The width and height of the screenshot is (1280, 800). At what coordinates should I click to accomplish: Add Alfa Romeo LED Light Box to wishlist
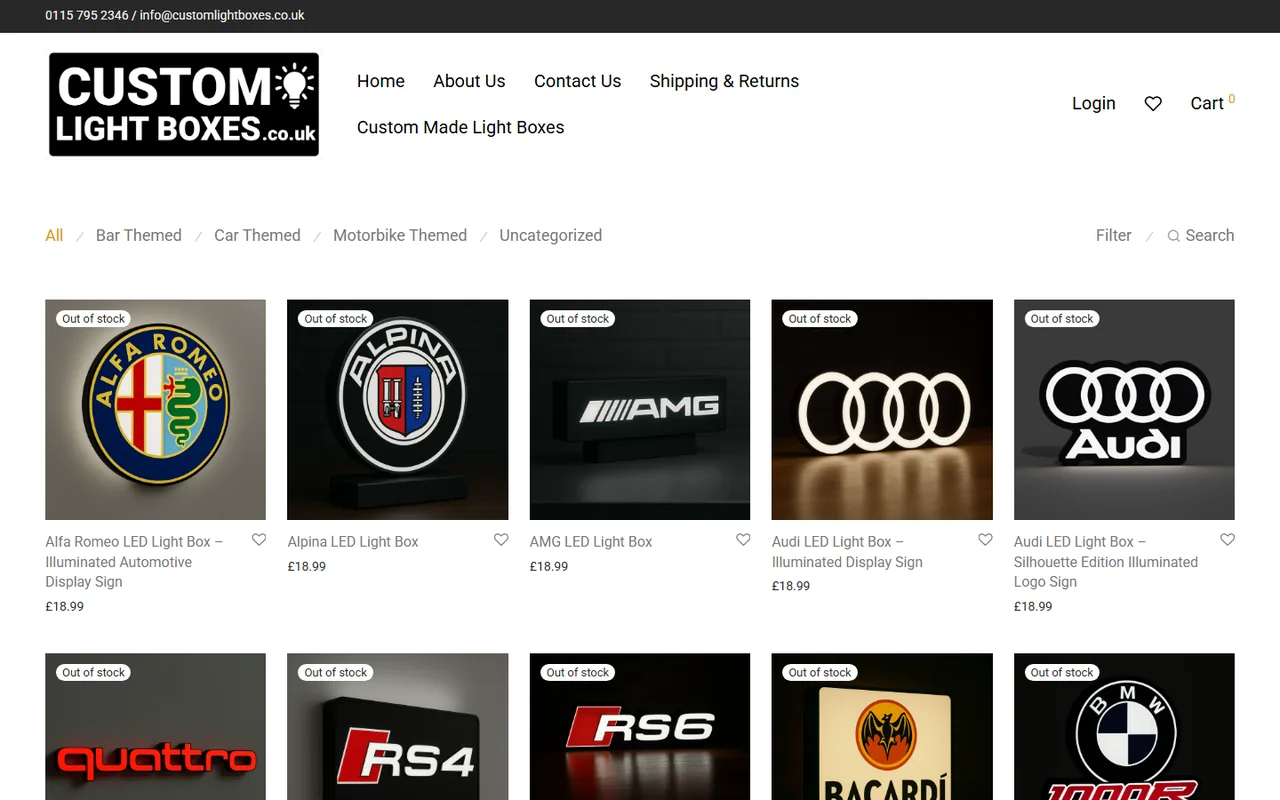click(x=259, y=540)
